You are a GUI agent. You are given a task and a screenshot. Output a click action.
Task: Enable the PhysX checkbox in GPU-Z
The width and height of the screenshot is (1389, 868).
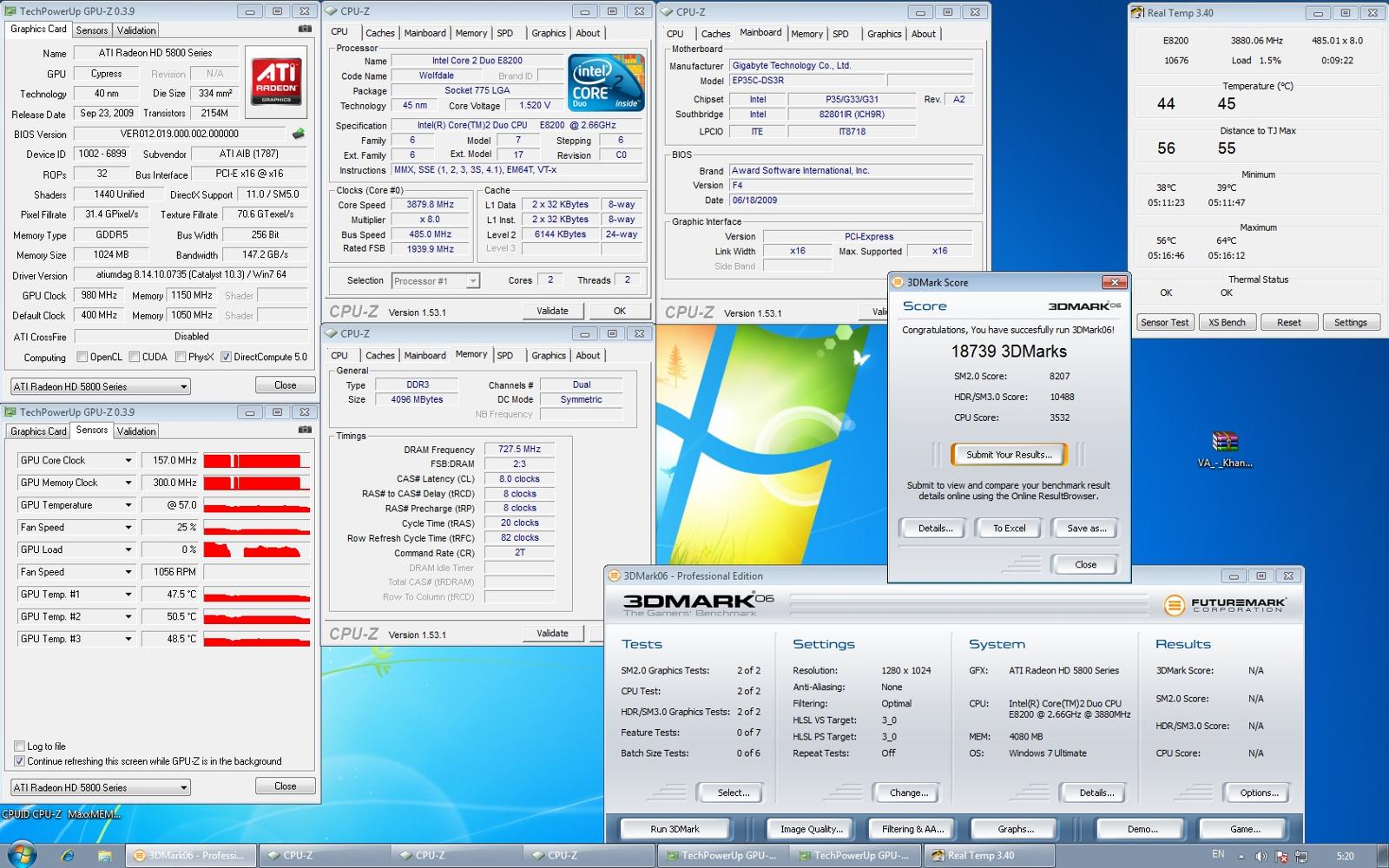[181, 357]
